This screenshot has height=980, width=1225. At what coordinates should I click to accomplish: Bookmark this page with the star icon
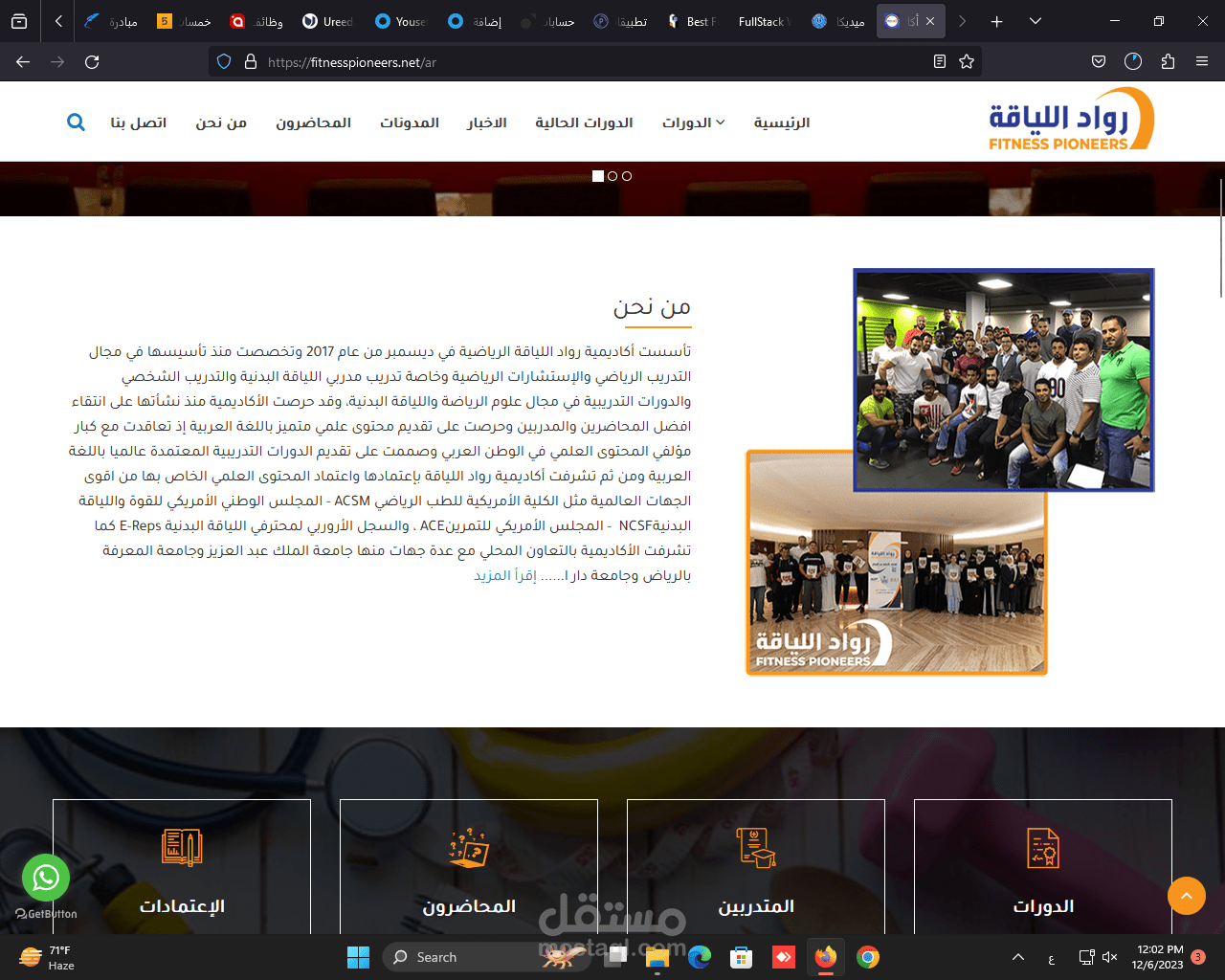click(967, 62)
